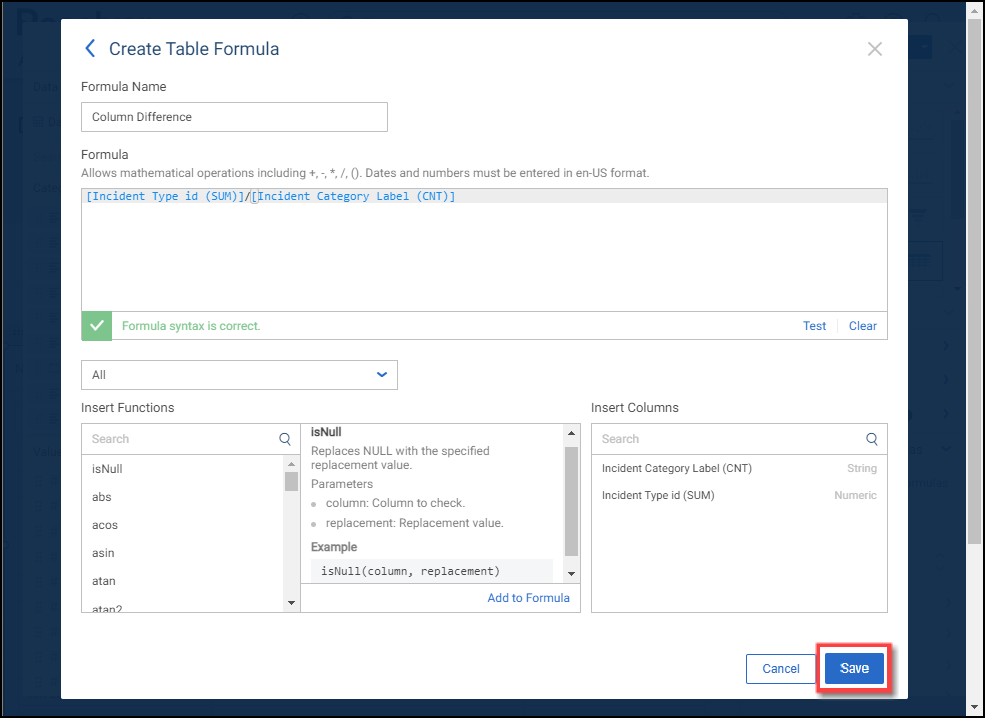Click the green checkmark syntax status icon
The height and width of the screenshot is (718, 985).
pyautogui.click(x=97, y=326)
